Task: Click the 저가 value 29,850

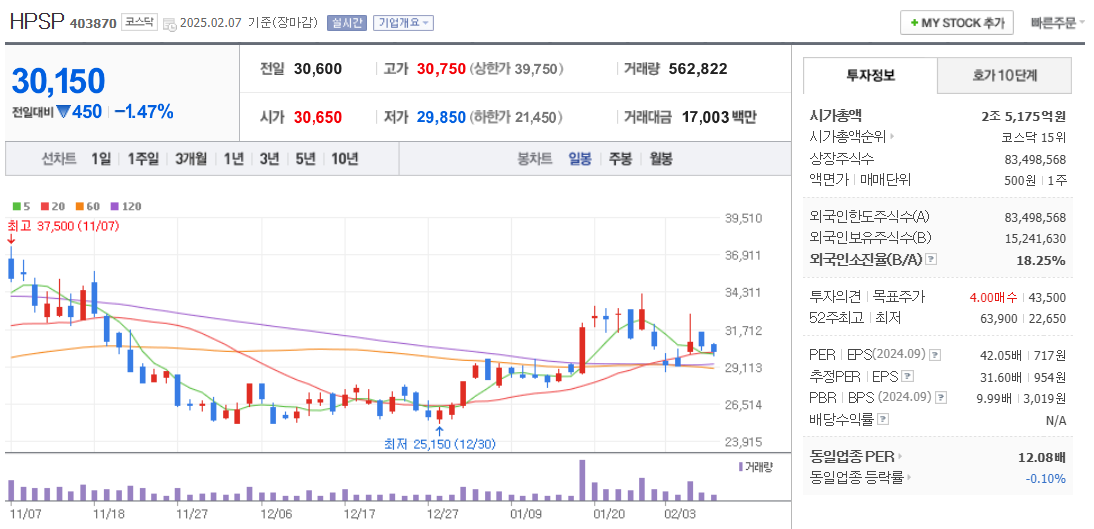Action: [x=441, y=117]
